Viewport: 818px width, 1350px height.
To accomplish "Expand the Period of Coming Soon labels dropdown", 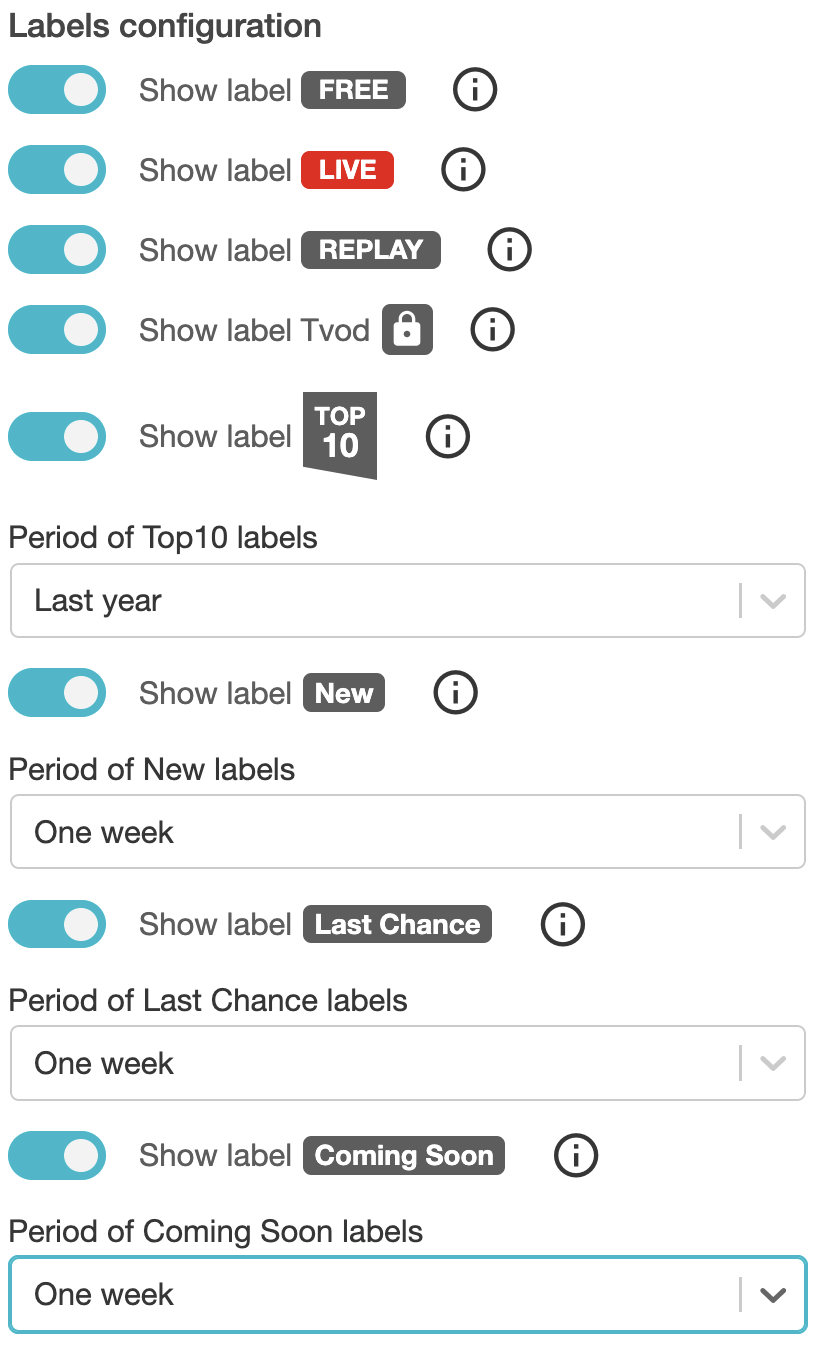I will click(x=408, y=1294).
